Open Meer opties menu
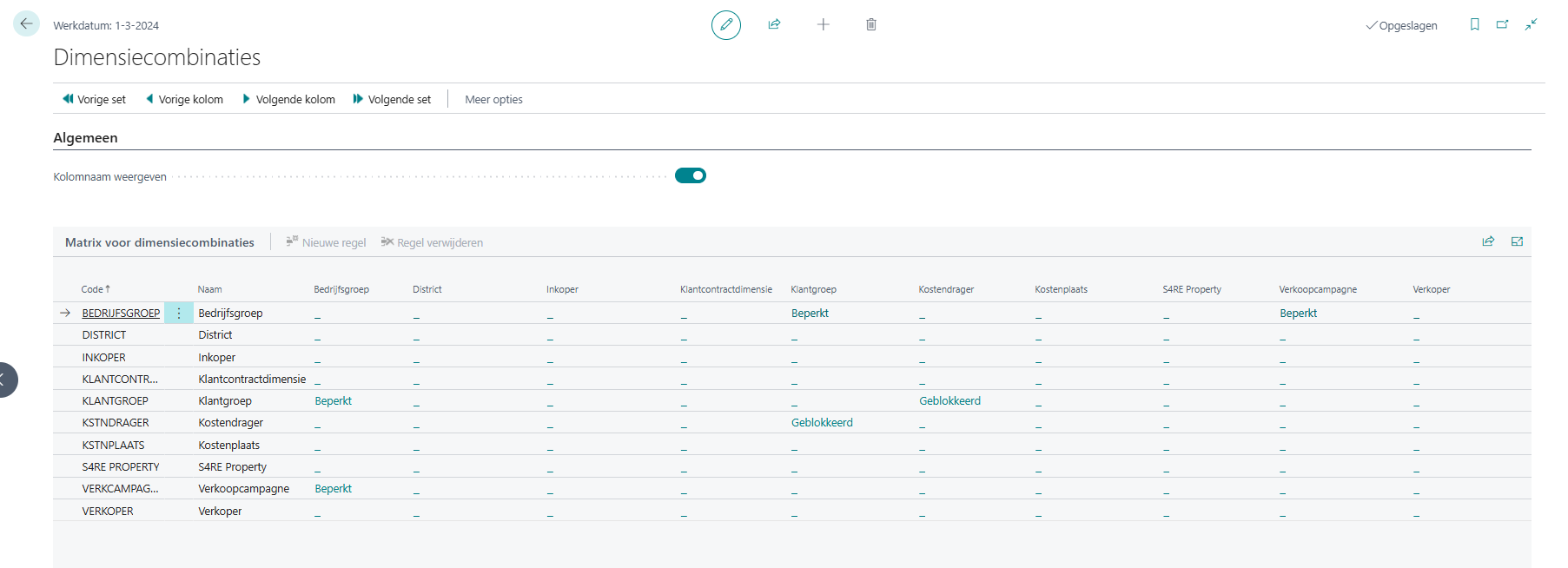Screen dimensions: 1568x568 pos(493,99)
